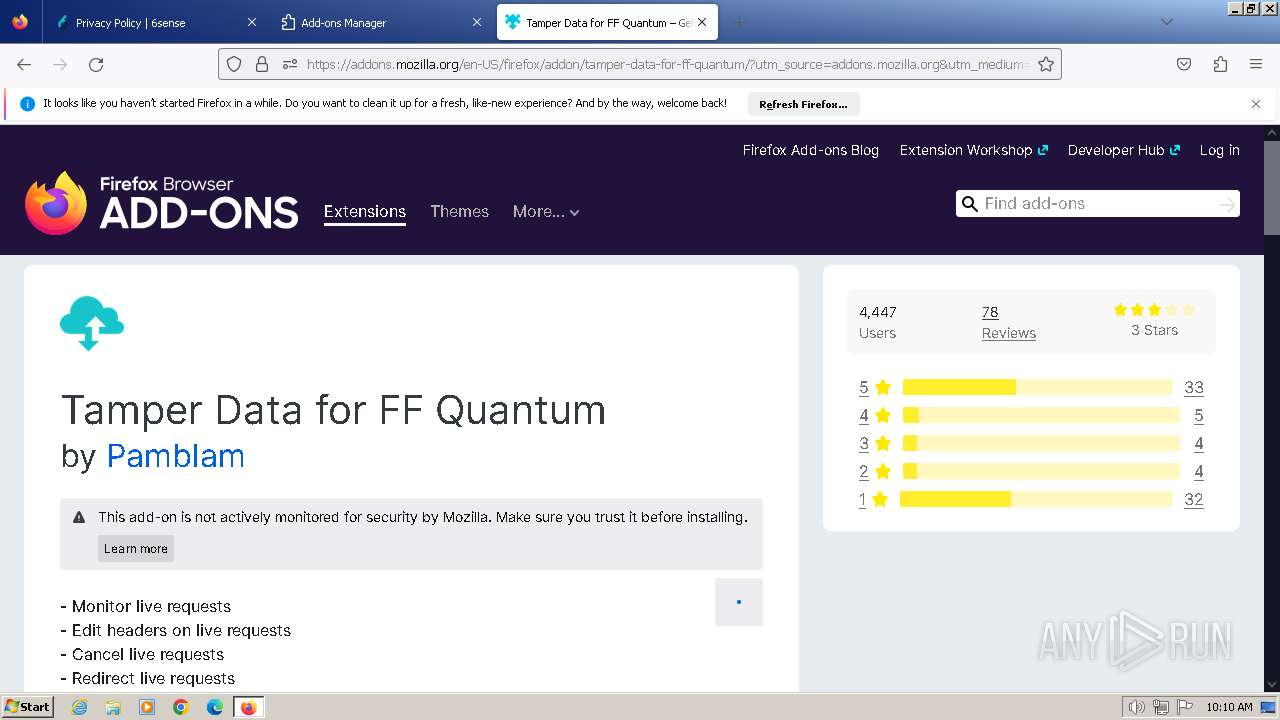Click the Tamper Data cloud add-on icon
Viewport: 1280px width, 720px height.
tap(92, 323)
